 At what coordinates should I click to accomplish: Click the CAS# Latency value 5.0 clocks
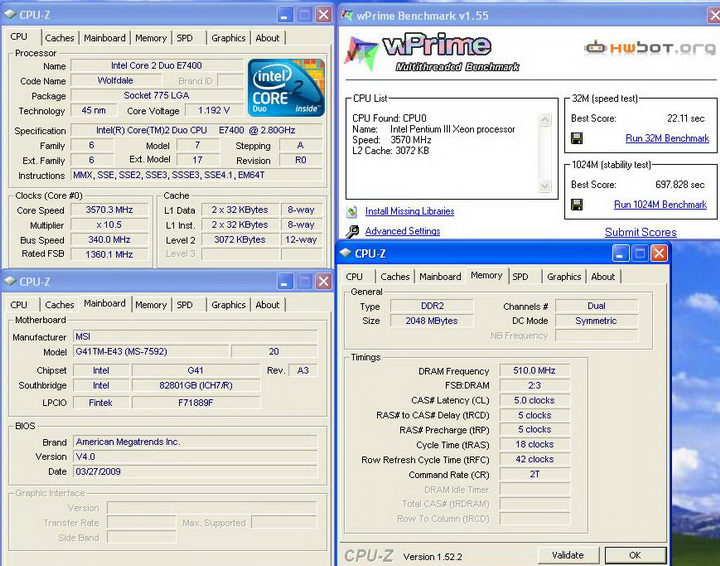pos(534,400)
